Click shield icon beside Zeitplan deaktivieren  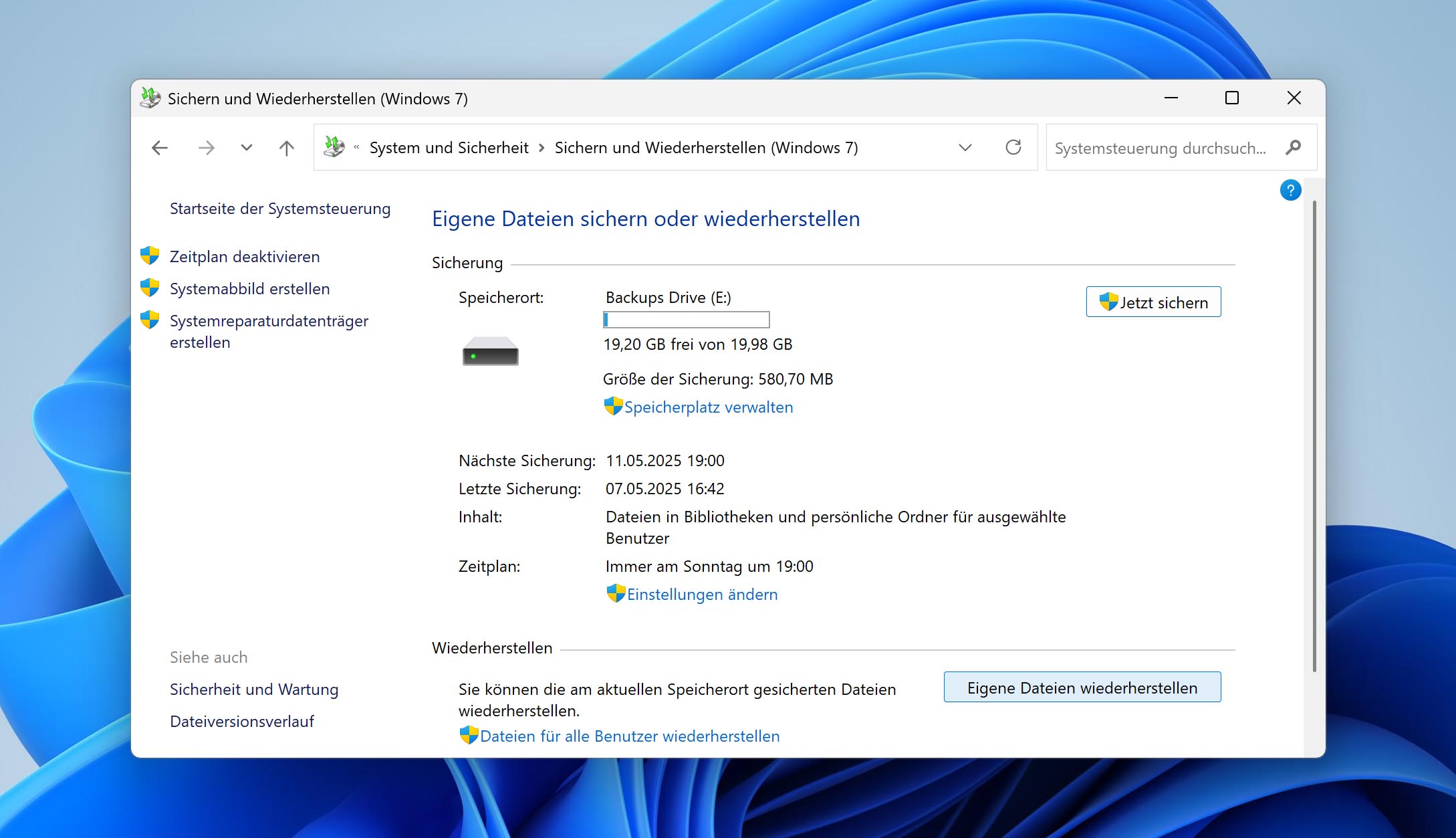click(150, 255)
